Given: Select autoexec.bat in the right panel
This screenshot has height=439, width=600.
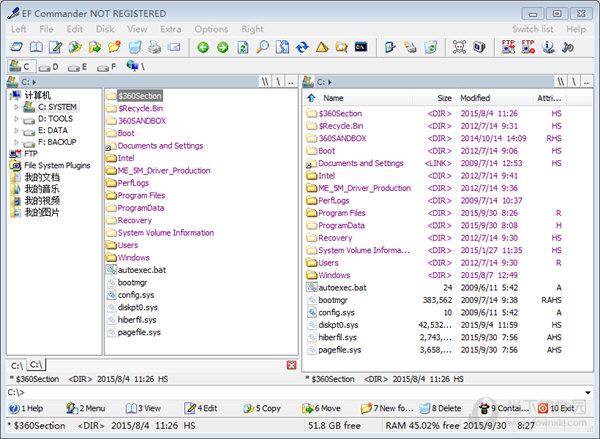Looking at the screenshot, I should pyautogui.click(x=337, y=287).
